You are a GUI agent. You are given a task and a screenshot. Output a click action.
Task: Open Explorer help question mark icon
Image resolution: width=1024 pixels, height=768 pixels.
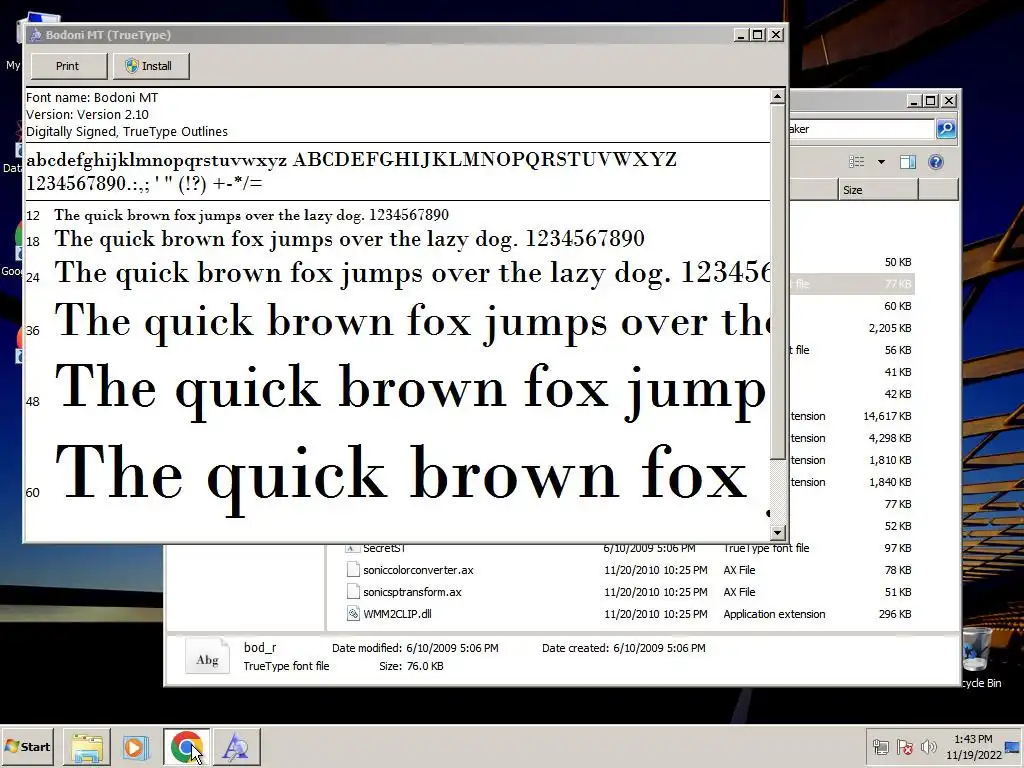936,162
